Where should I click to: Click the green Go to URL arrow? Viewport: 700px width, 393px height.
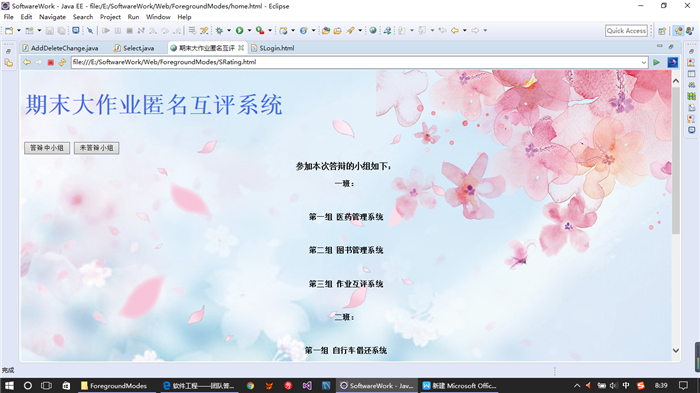tap(656, 63)
